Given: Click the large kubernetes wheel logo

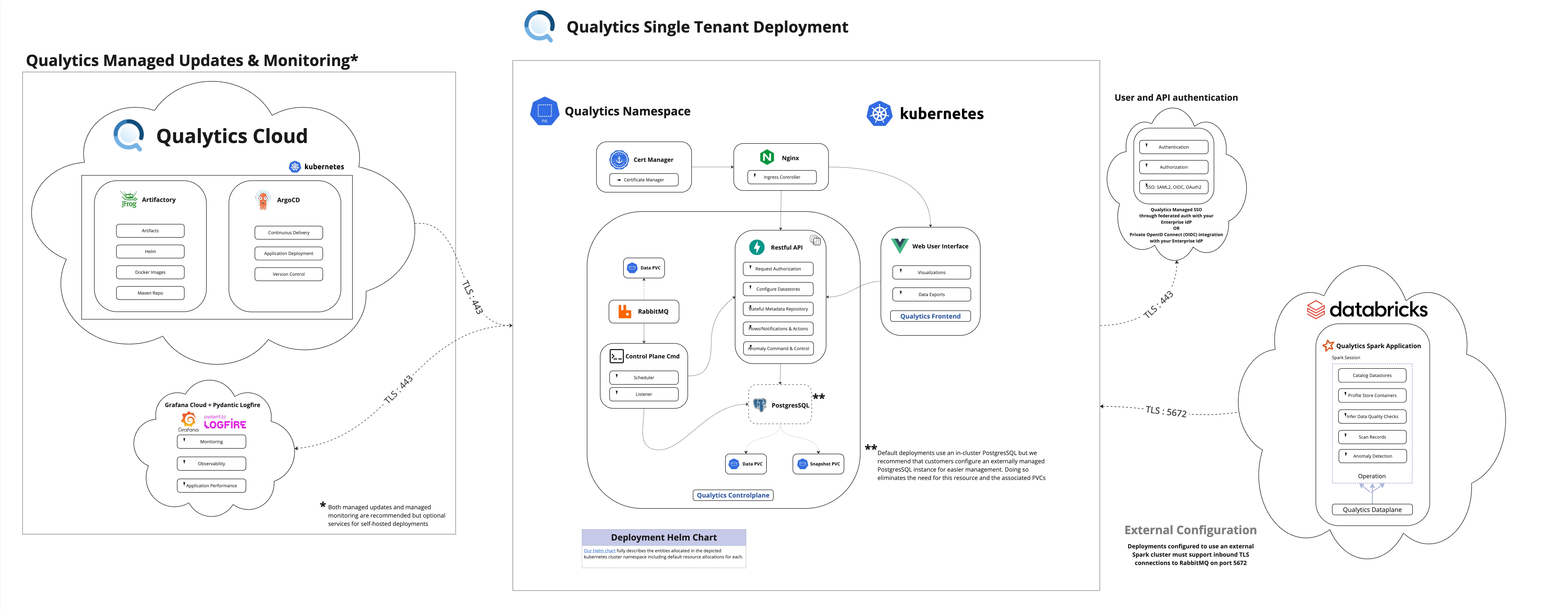Looking at the screenshot, I should (879, 114).
